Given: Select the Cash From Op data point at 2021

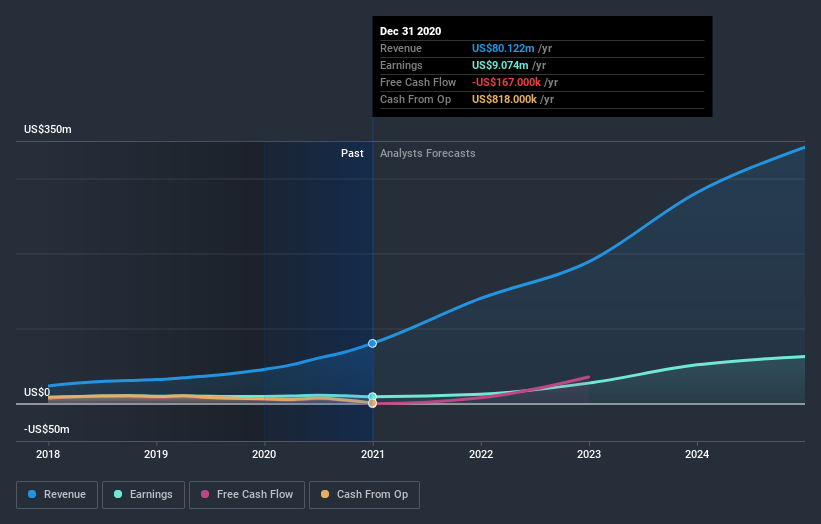Looking at the screenshot, I should click(372, 403).
